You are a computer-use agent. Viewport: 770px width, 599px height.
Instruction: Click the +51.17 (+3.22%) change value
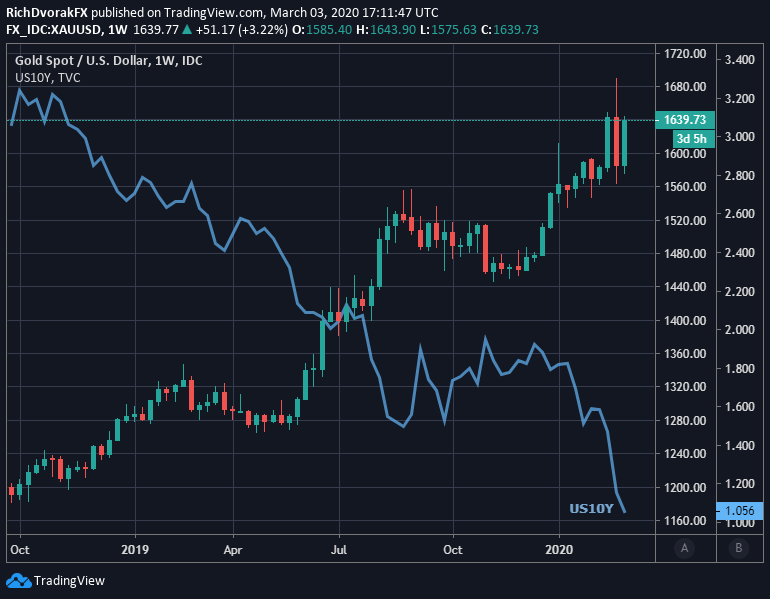click(x=242, y=30)
